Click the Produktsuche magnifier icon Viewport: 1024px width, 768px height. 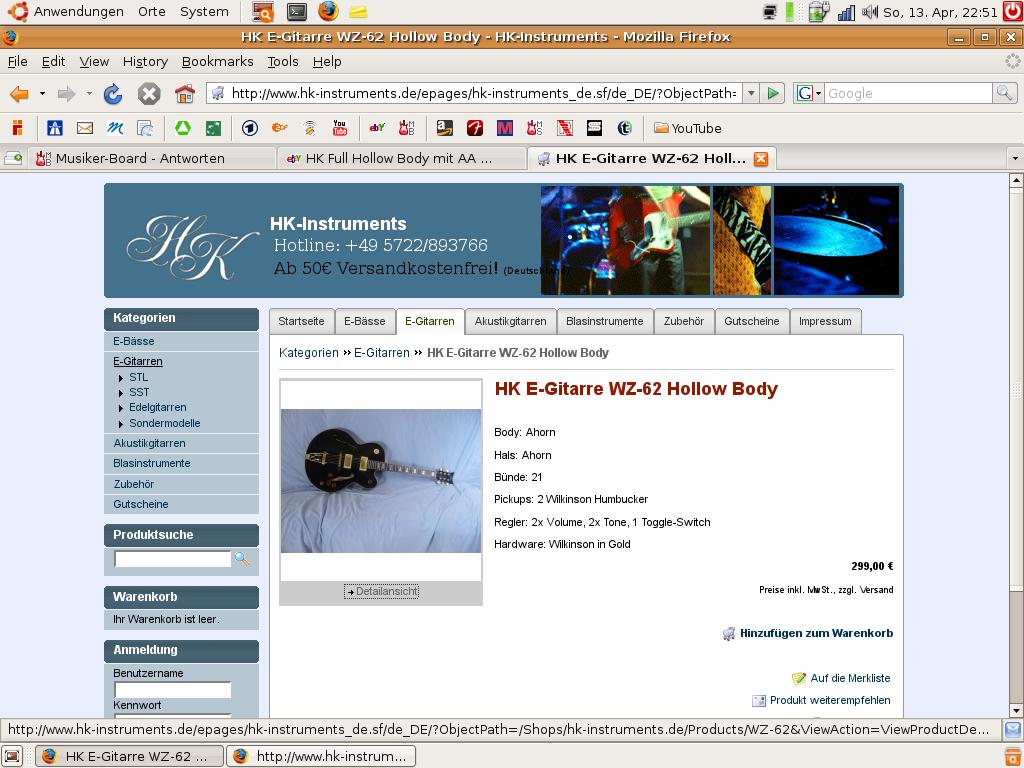[242, 559]
